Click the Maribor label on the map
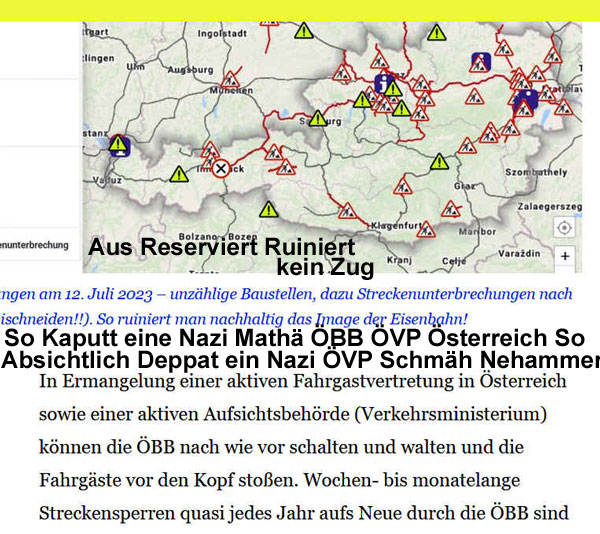Image resolution: width=600 pixels, height=534 pixels. 477,231
